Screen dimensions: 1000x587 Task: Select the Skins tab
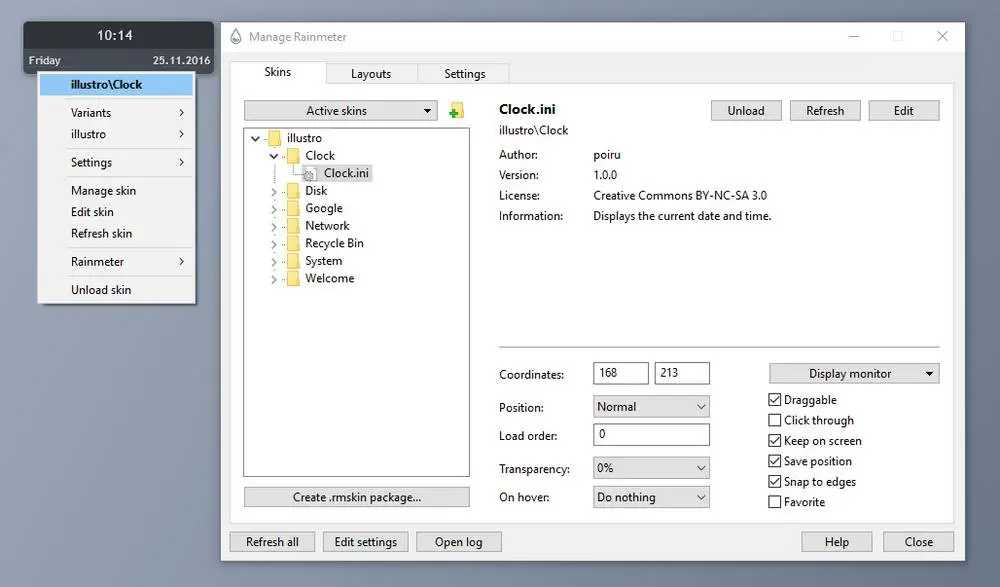277,72
